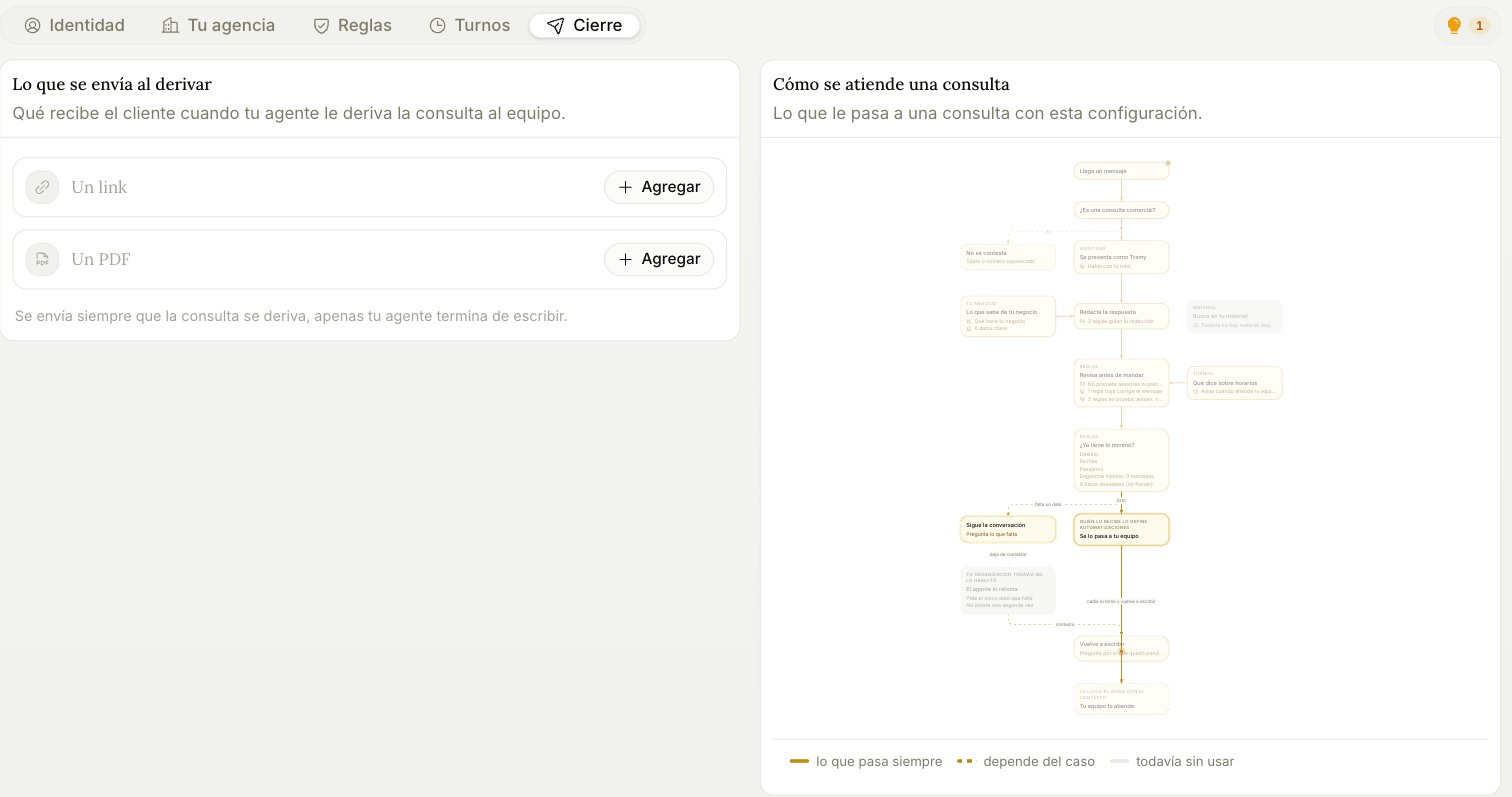
Task: Open the Turnos tab
Action: pos(469,25)
